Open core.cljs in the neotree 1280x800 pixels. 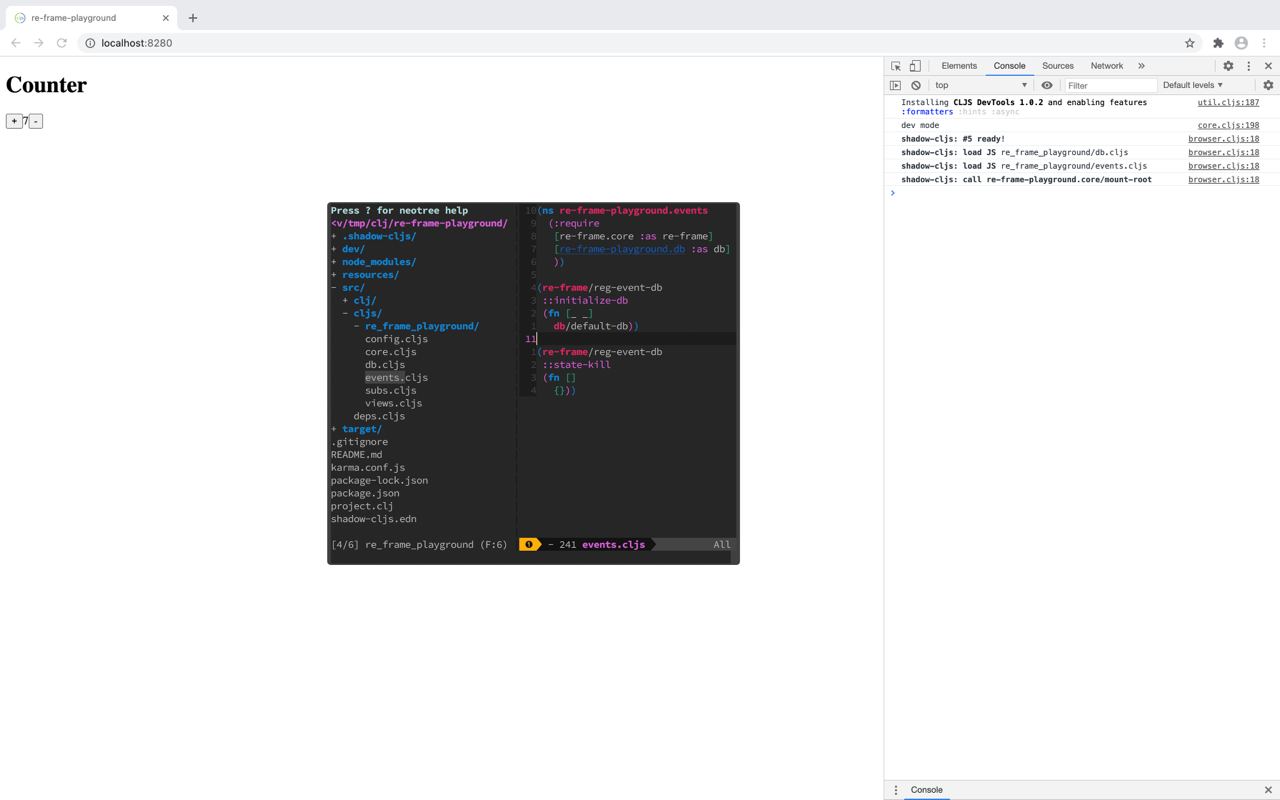tap(391, 352)
